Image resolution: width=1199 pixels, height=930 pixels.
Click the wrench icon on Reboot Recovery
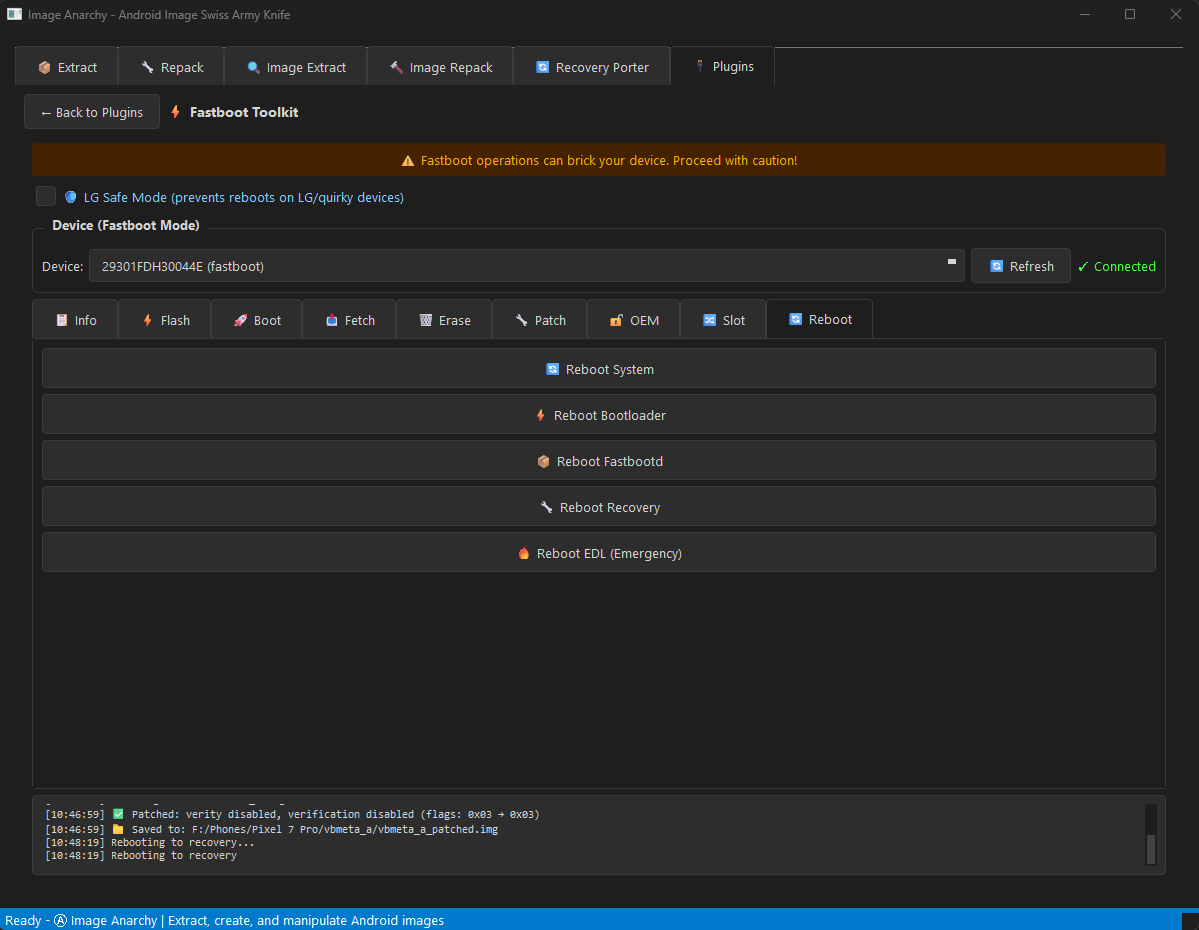[546, 507]
